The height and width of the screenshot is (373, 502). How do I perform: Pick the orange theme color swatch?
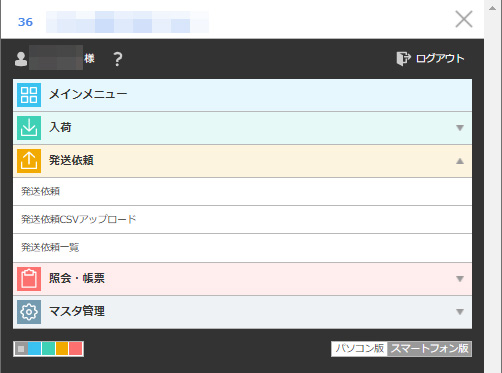point(62,349)
